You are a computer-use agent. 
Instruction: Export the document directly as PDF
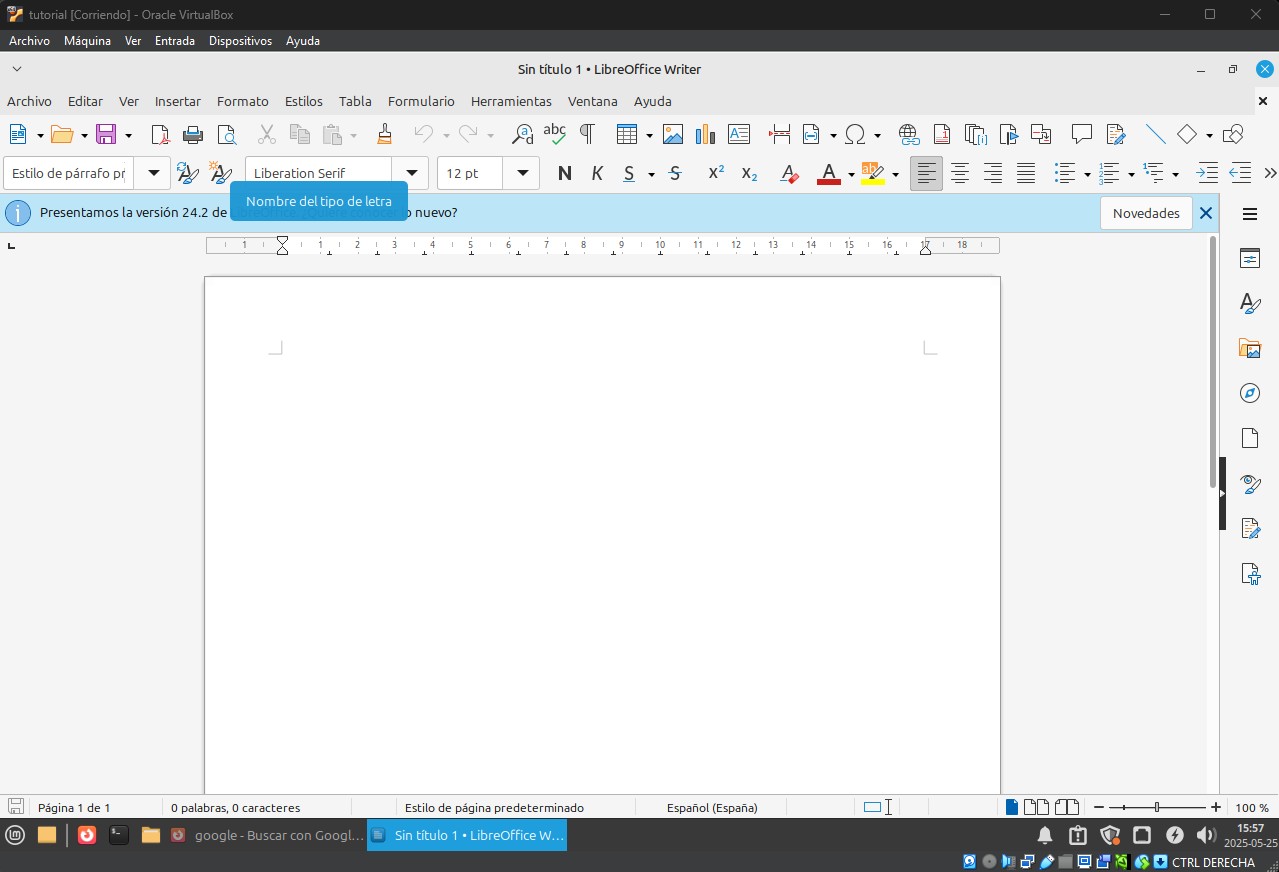tap(160, 134)
